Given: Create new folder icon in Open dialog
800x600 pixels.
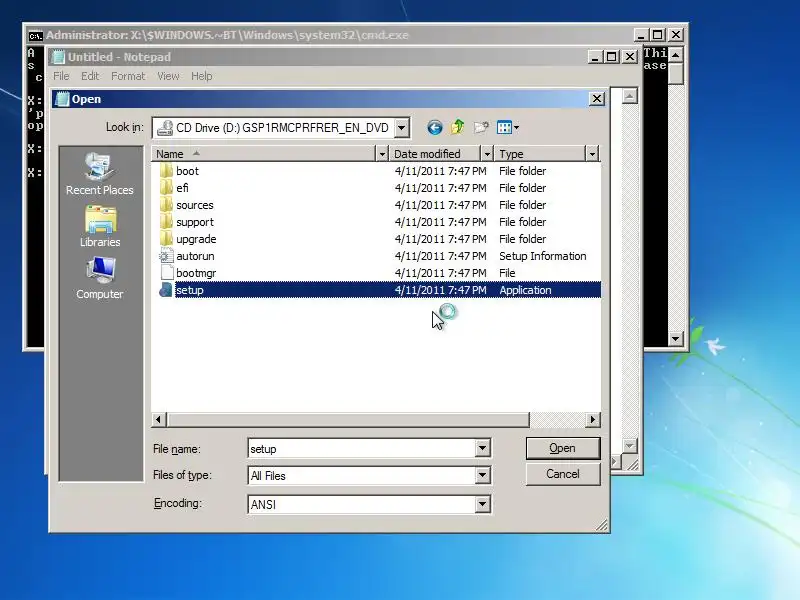Looking at the screenshot, I should point(481,128).
